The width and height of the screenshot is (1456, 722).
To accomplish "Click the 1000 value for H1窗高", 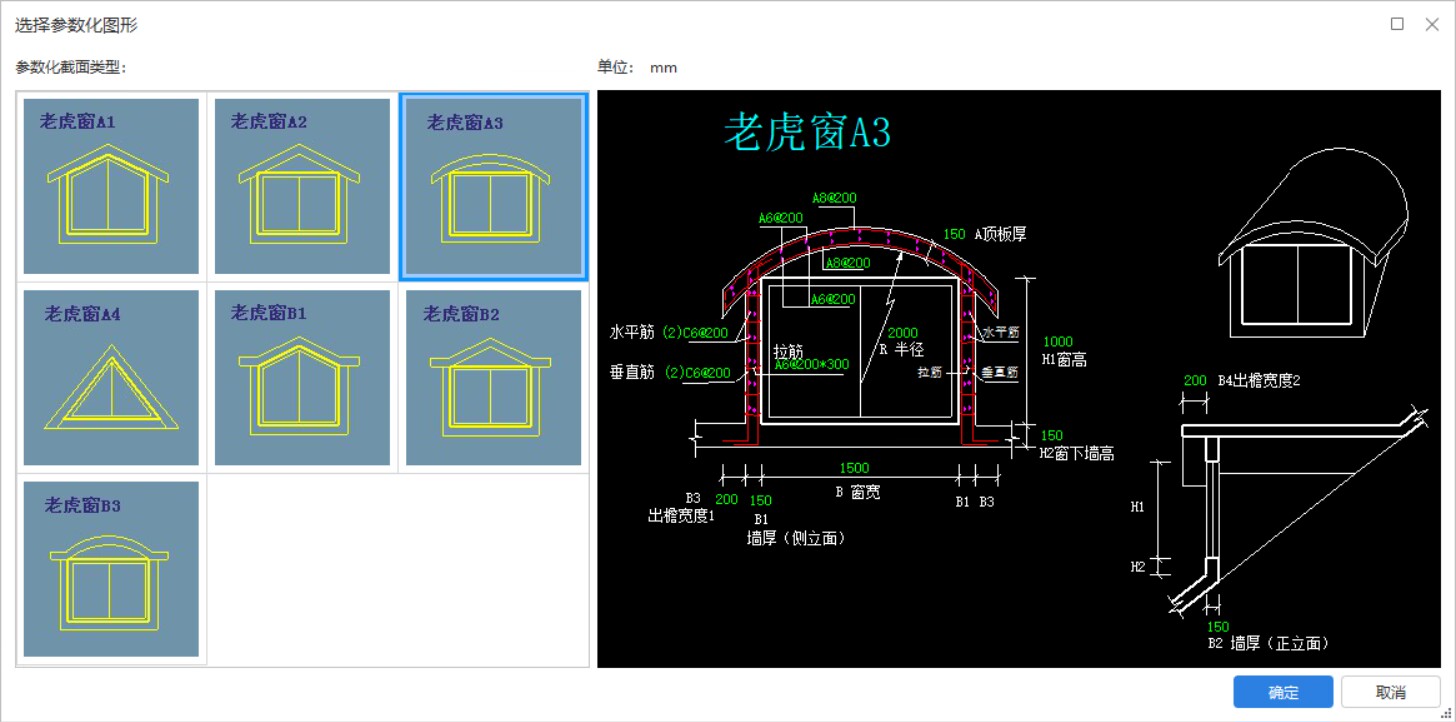I will [x=1057, y=342].
